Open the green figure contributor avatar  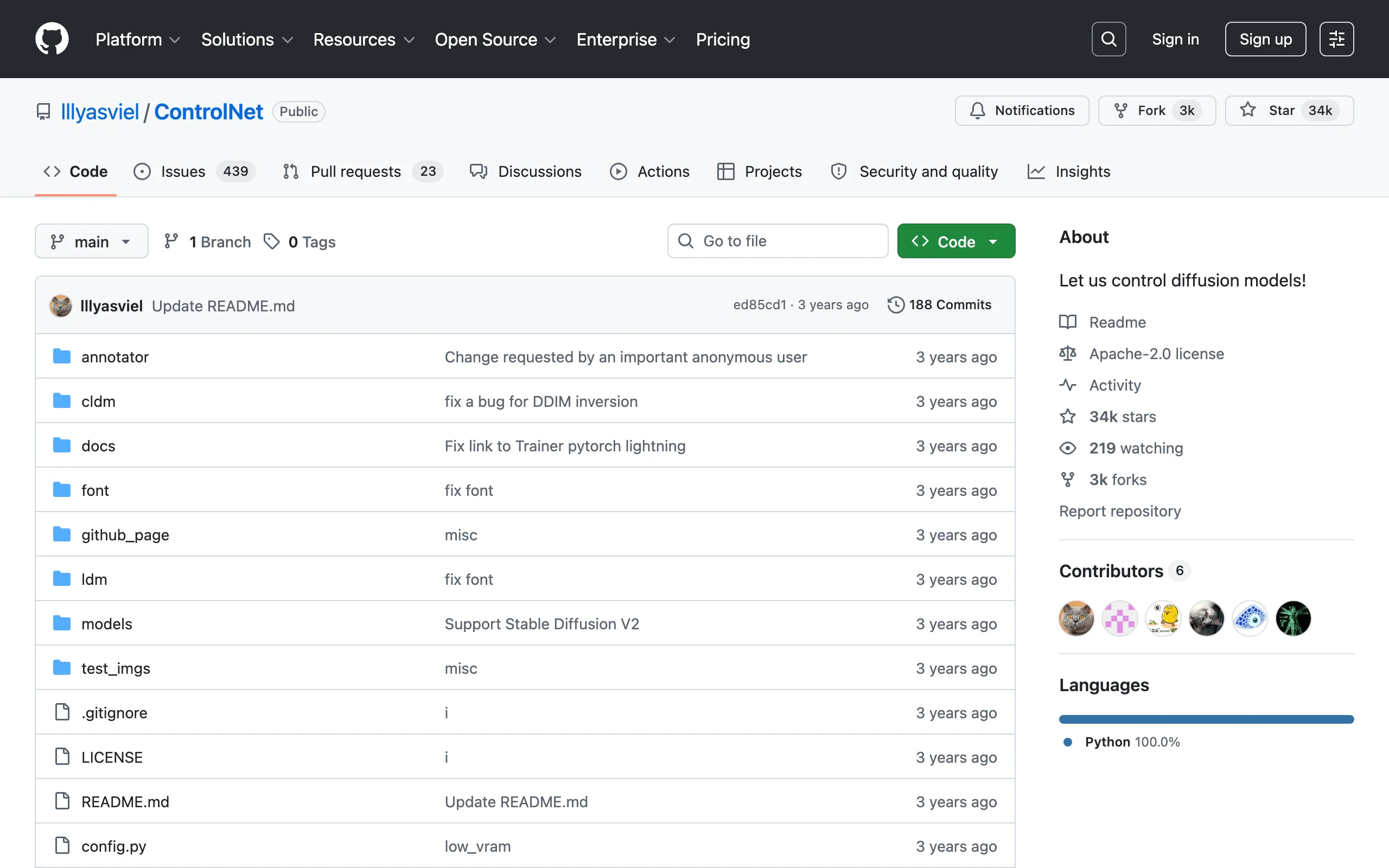[x=1293, y=618]
